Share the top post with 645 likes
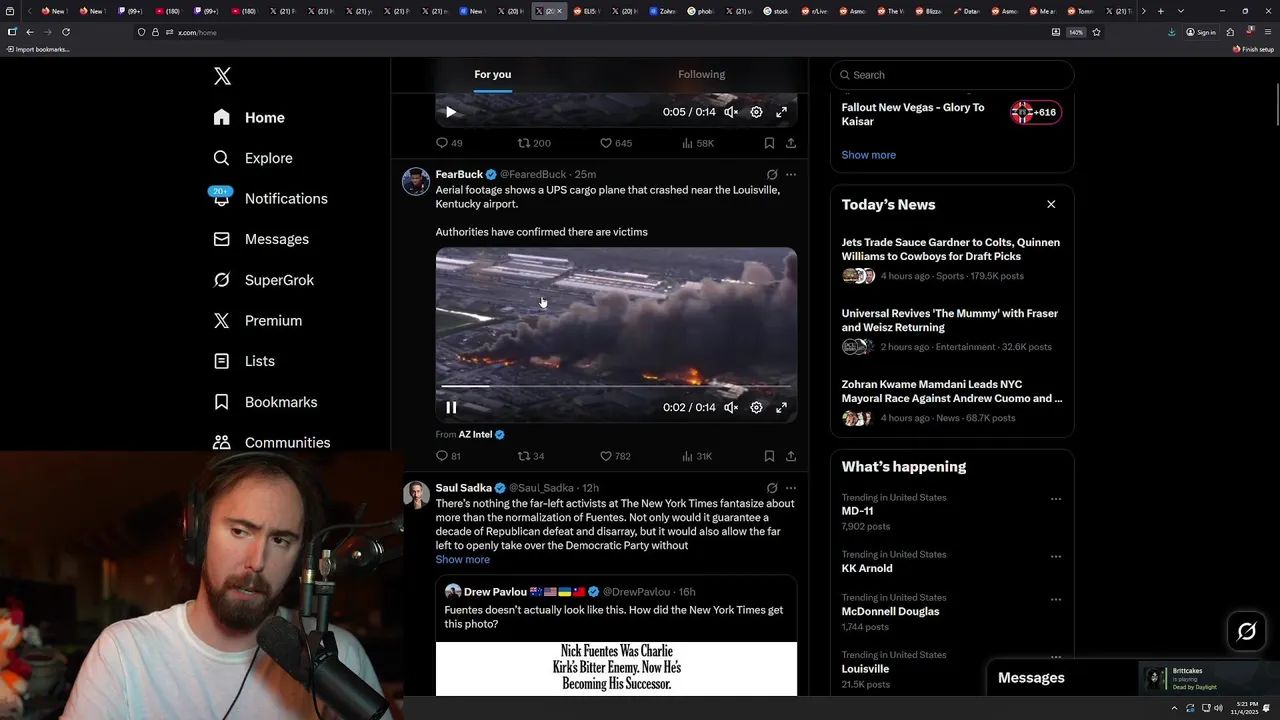Screen dimensions: 1280x720 pos(791,143)
